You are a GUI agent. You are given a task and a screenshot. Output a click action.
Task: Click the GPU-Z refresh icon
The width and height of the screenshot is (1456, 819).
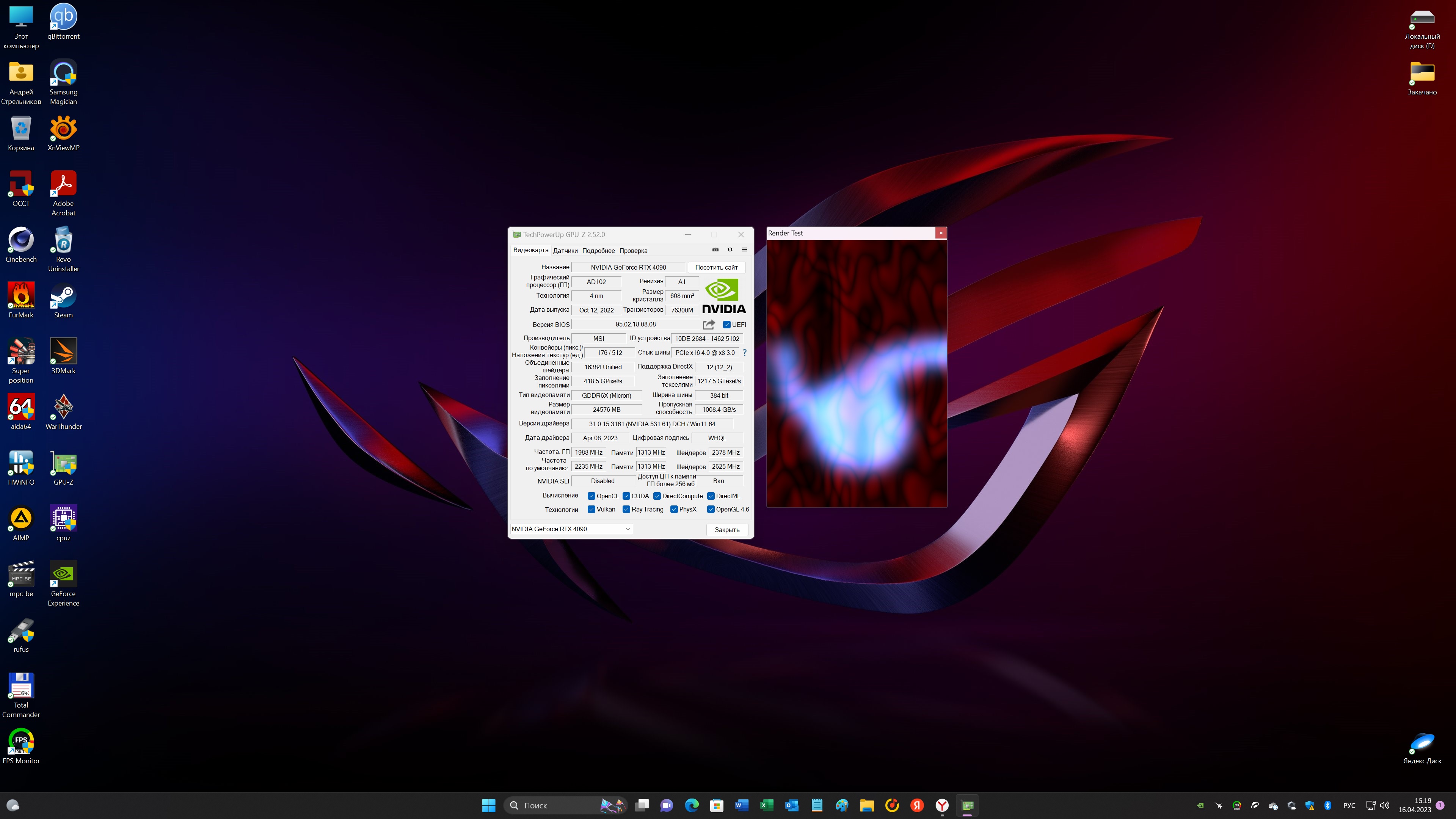click(x=730, y=250)
